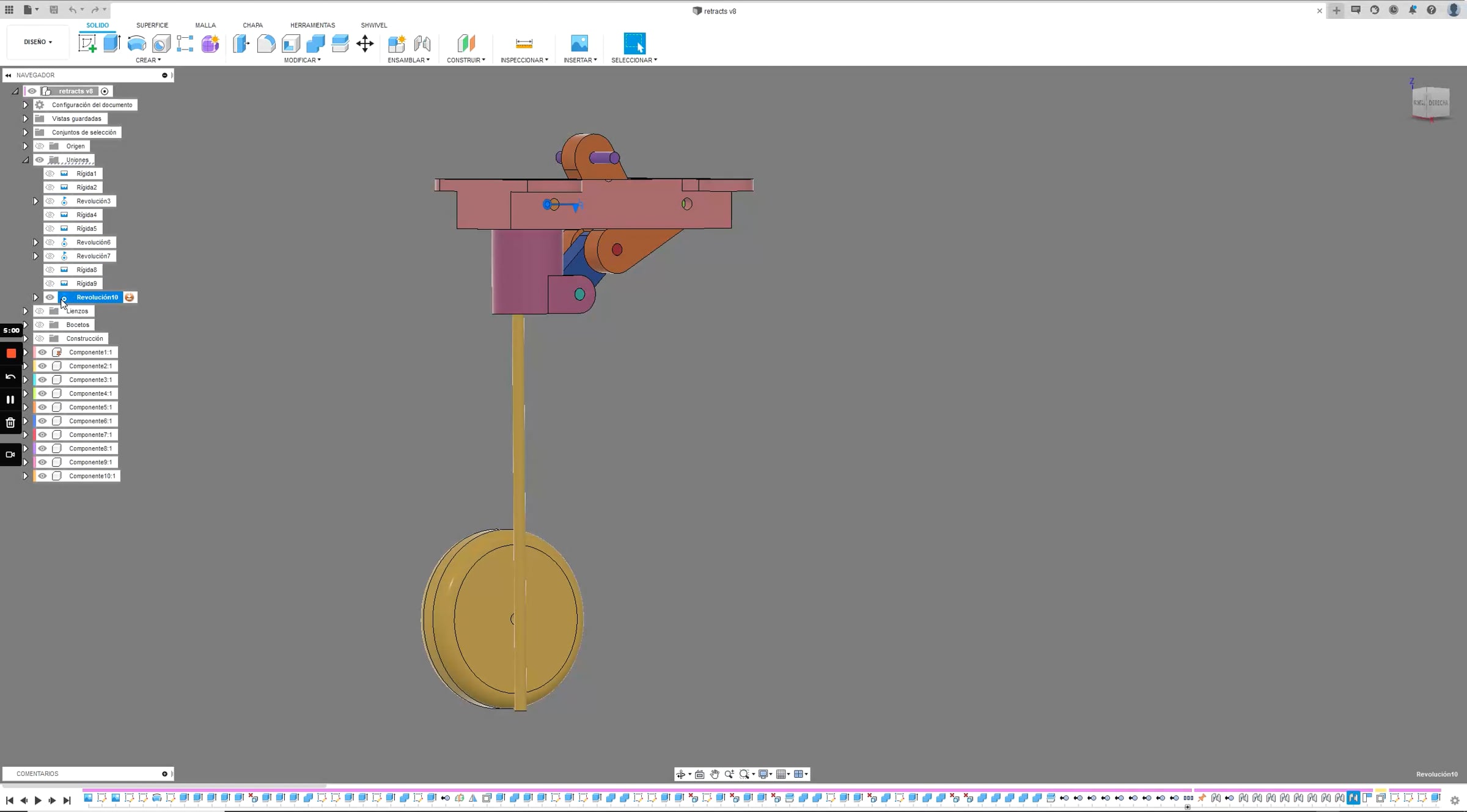Select the Rígida1 joint in browser
This screenshot has width=1467, height=812.
tap(86, 174)
